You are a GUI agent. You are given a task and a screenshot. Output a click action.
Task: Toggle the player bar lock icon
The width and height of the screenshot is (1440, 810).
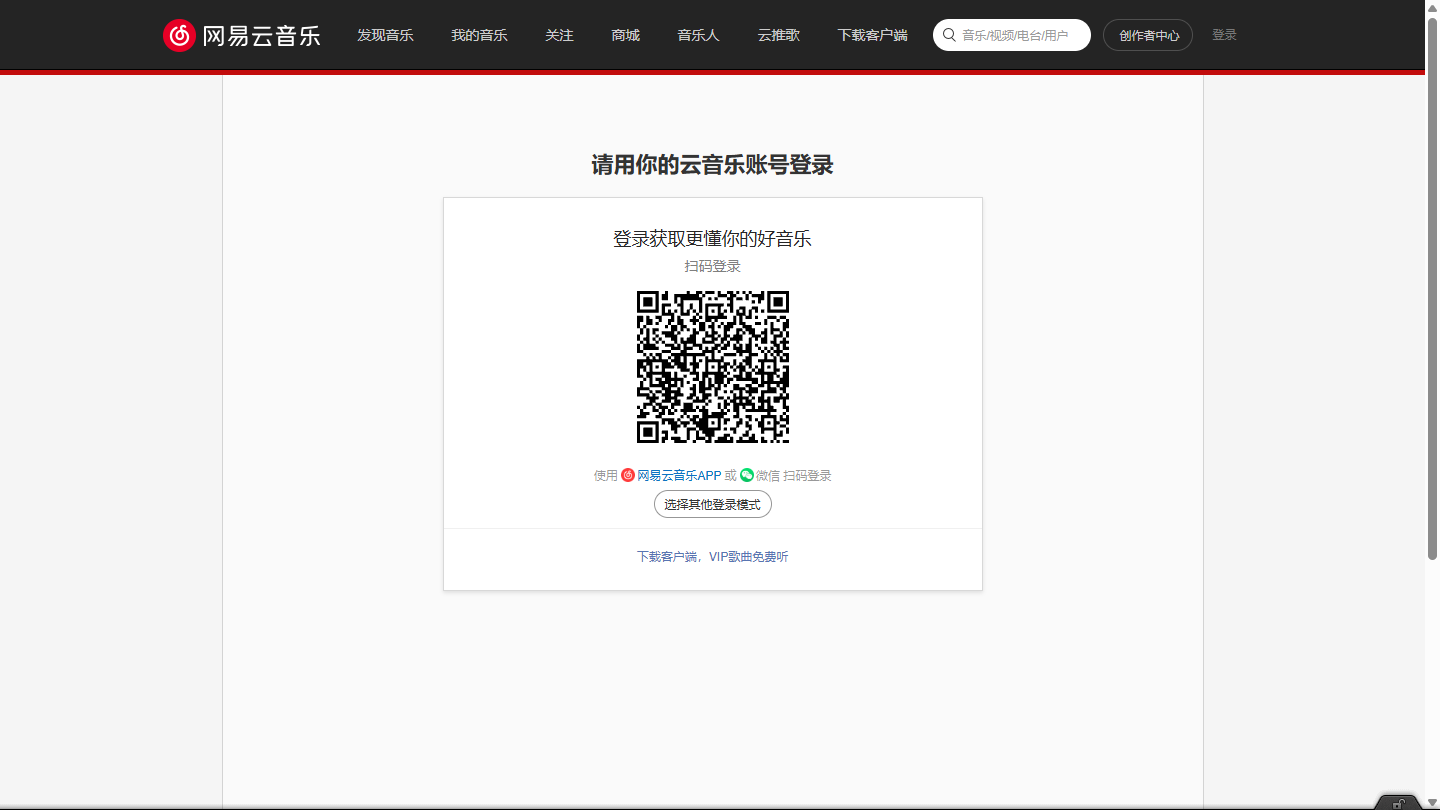point(1399,803)
